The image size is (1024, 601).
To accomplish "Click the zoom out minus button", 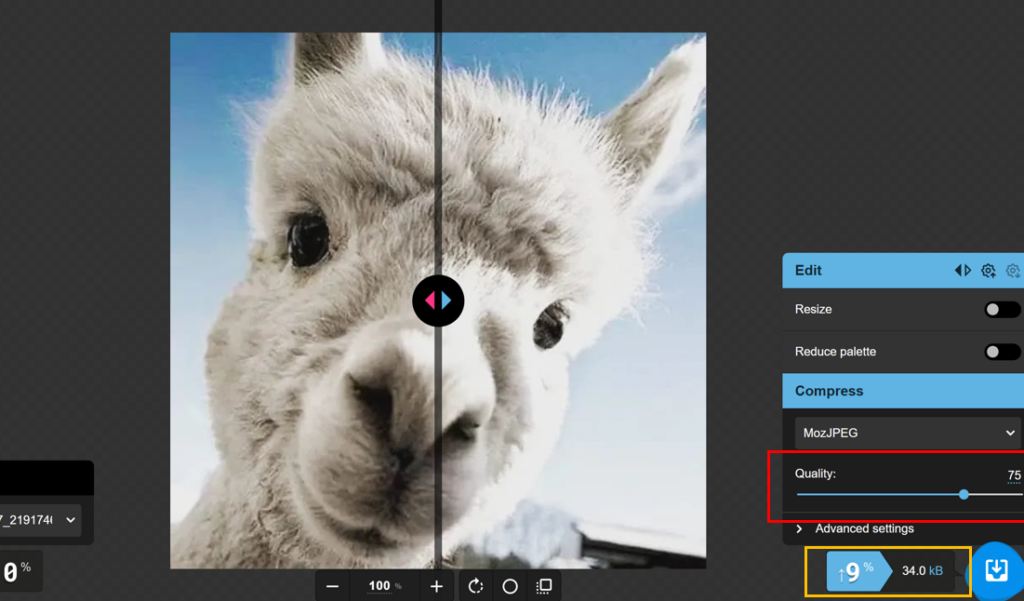I will pyautogui.click(x=333, y=586).
